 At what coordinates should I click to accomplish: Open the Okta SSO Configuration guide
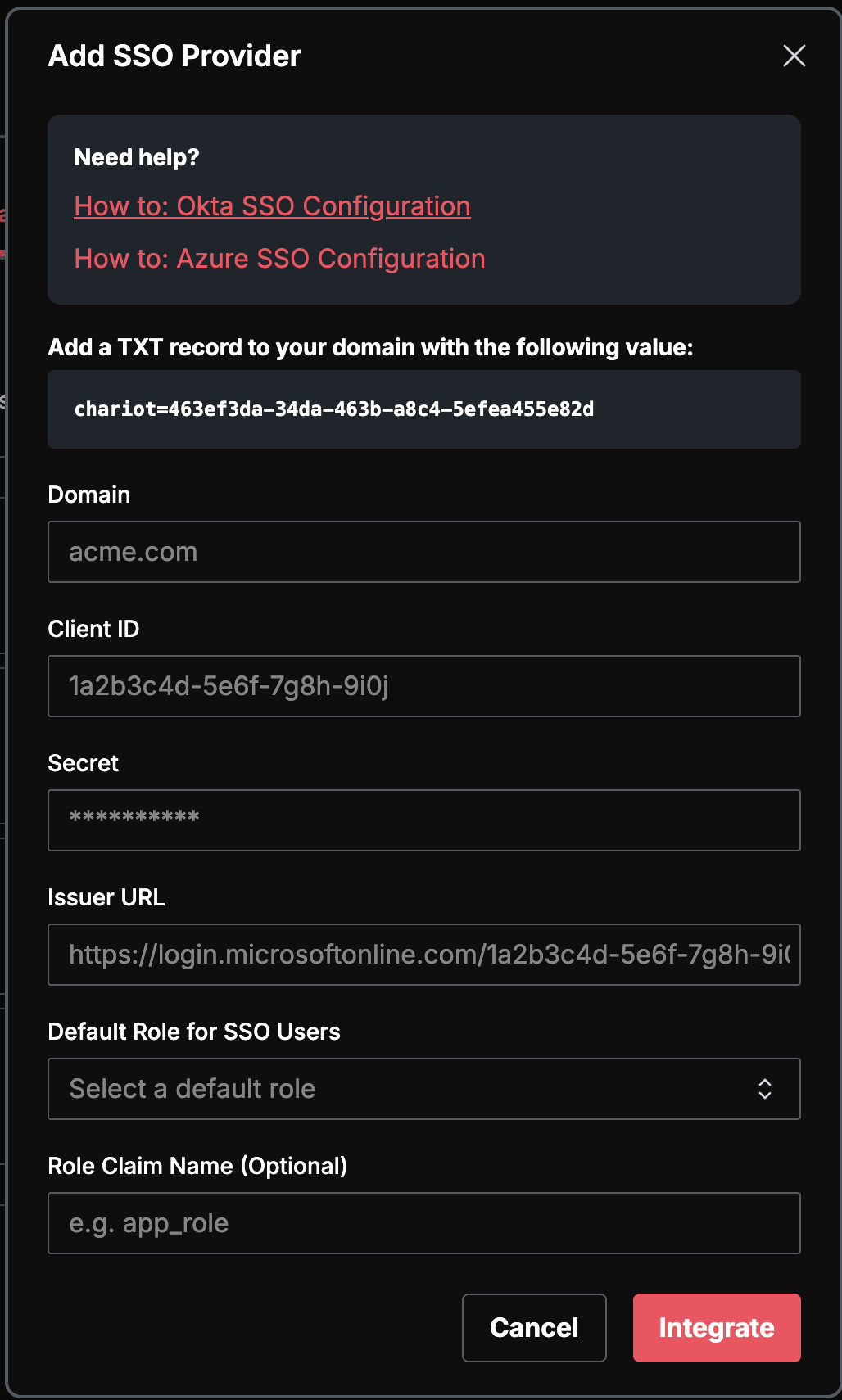point(272,206)
